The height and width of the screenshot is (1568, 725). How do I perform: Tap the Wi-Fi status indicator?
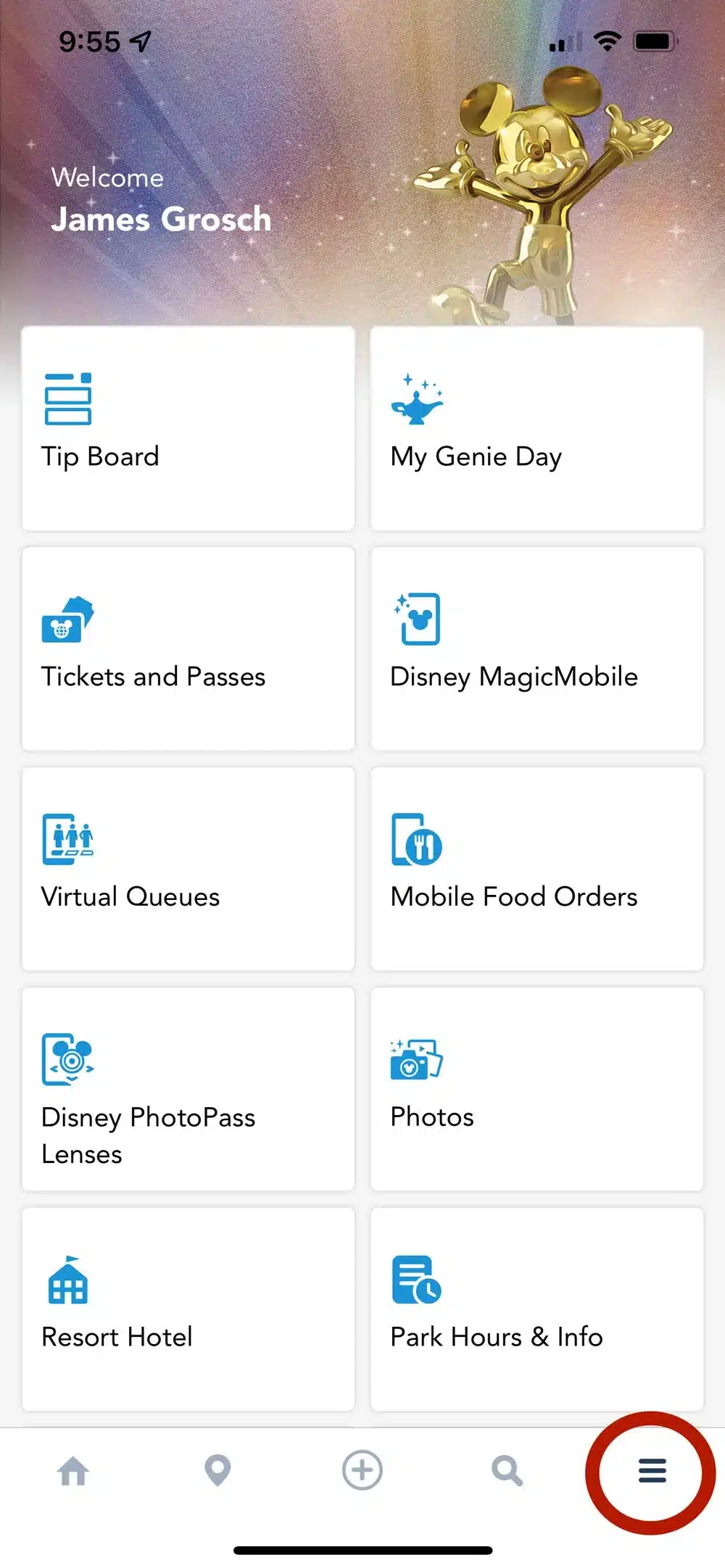(607, 41)
